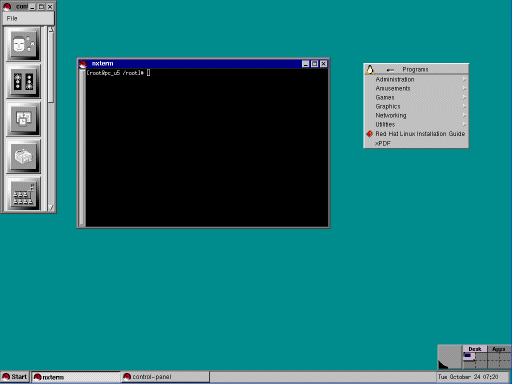
Task: Expand the arrow beside Administration
Action: pyautogui.click(x=464, y=79)
